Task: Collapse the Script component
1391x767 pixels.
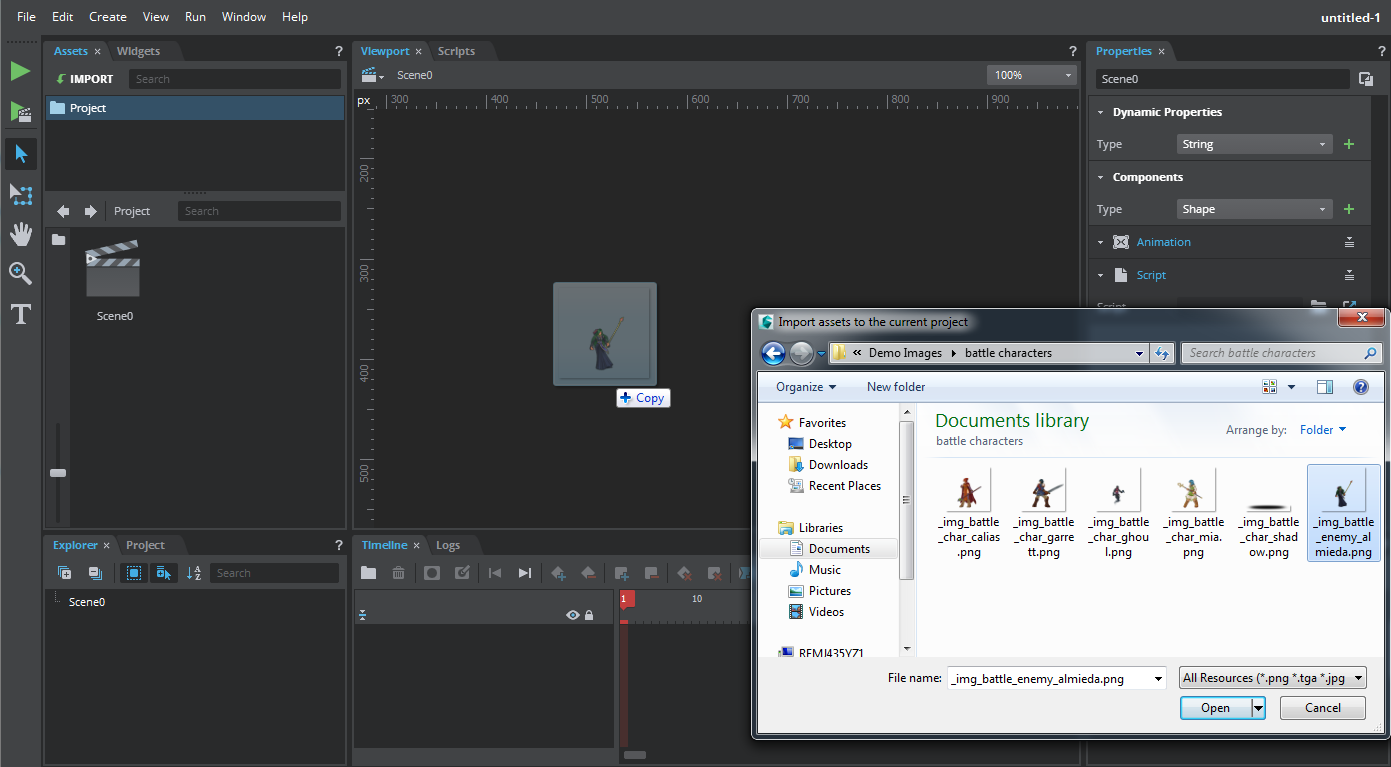Action: point(1101,275)
